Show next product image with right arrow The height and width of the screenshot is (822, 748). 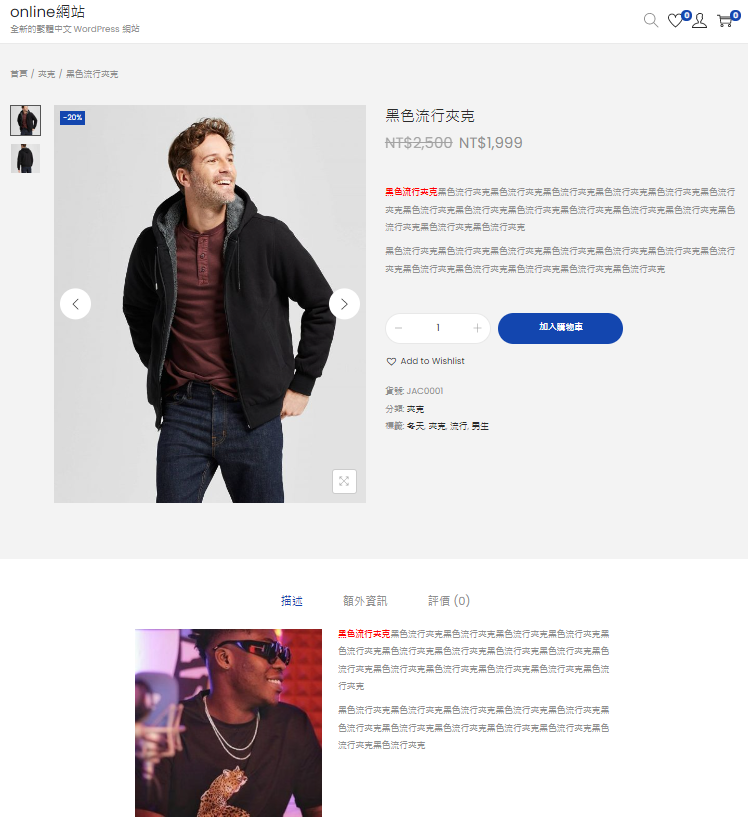(x=344, y=304)
